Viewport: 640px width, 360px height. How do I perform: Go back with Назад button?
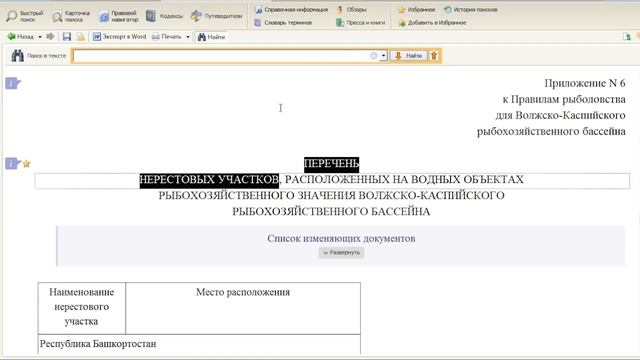coord(20,37)
